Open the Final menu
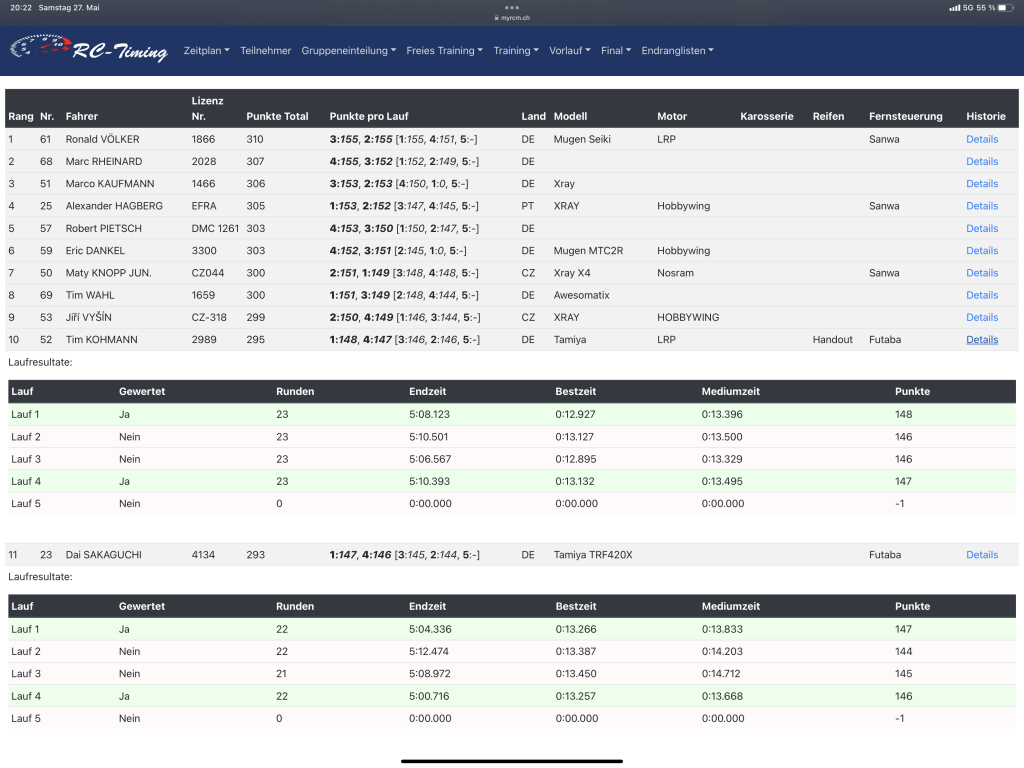Image resolution: width=1024 pixels, height=768 pixels. click(x=615, y=51)
